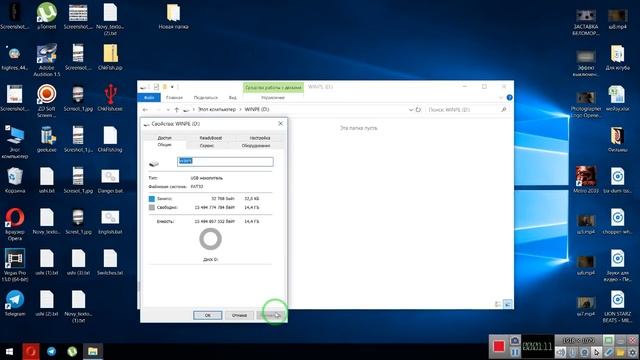Select the Общие properties tab

164,145
